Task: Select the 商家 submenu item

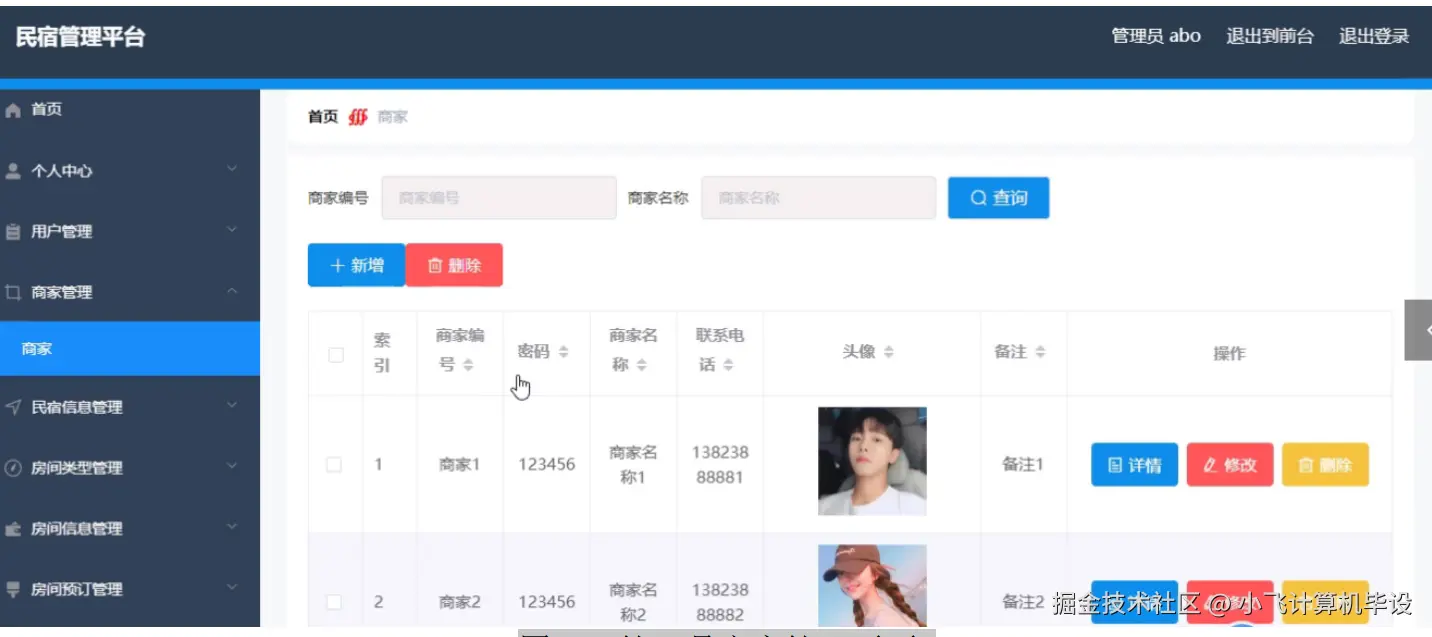Action: 37,348
